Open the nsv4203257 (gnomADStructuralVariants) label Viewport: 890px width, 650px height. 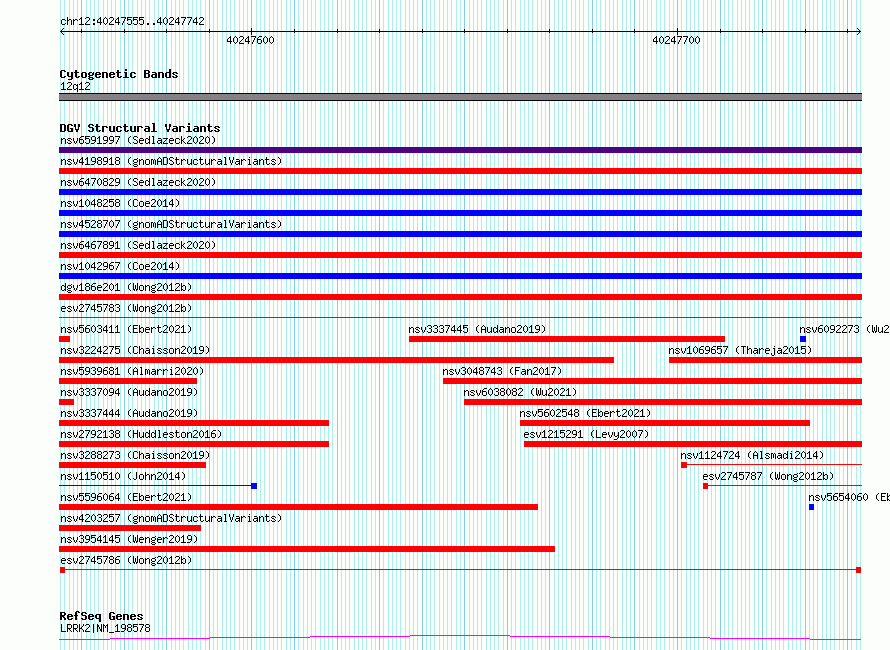171,518
